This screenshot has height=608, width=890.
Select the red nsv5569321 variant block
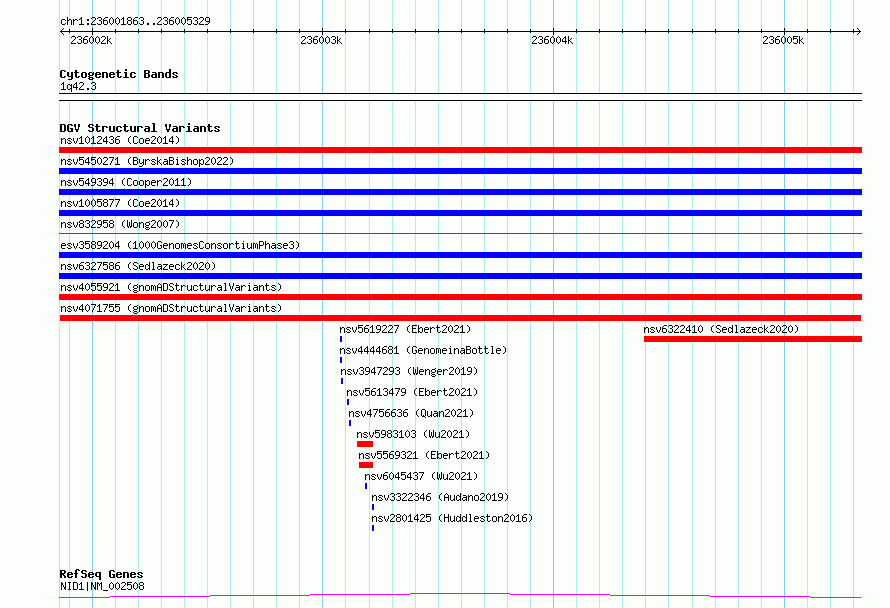pyautogui.click(x=366, y=465)
